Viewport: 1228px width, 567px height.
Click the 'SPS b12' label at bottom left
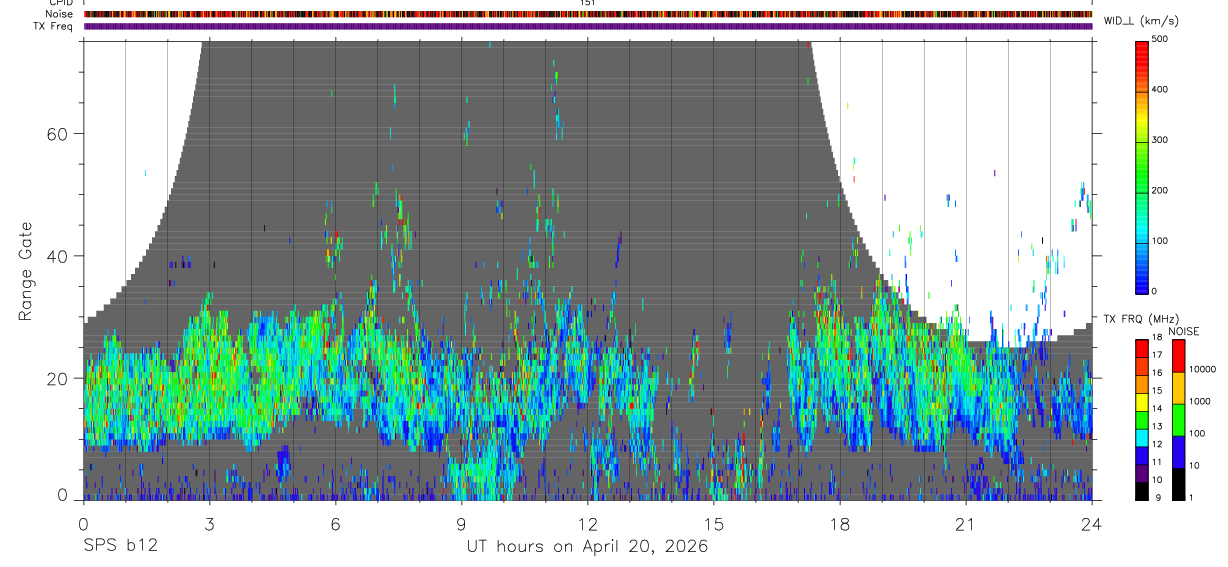(x=120, y=547)
